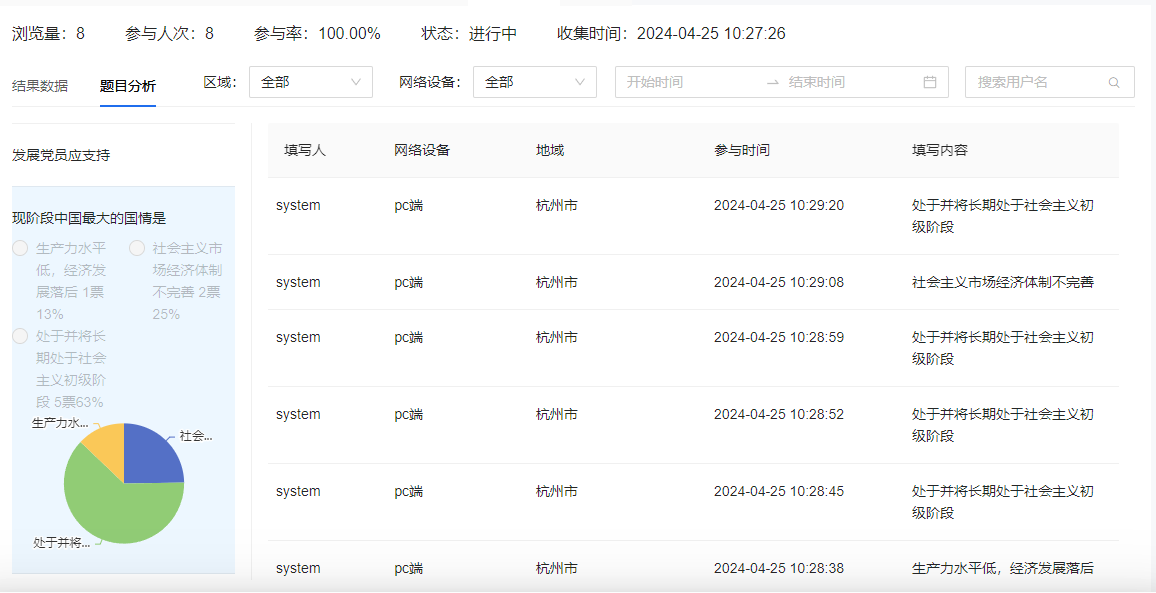Viewport: 1156px width, 593px height.
Task: Select radio option 社会主义市场经济体制不完善
Action: tap(137, 248)
